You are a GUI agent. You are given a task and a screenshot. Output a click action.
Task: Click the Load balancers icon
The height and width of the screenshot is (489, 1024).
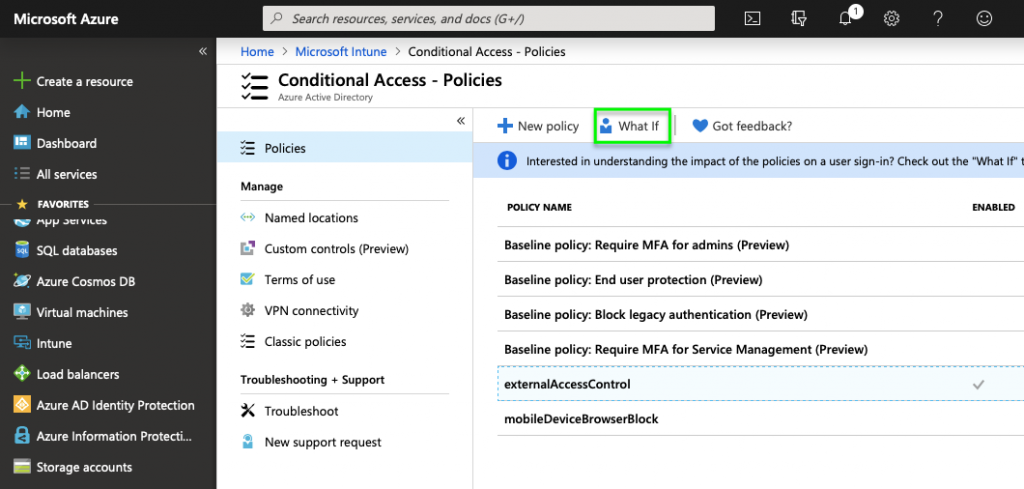21,374
